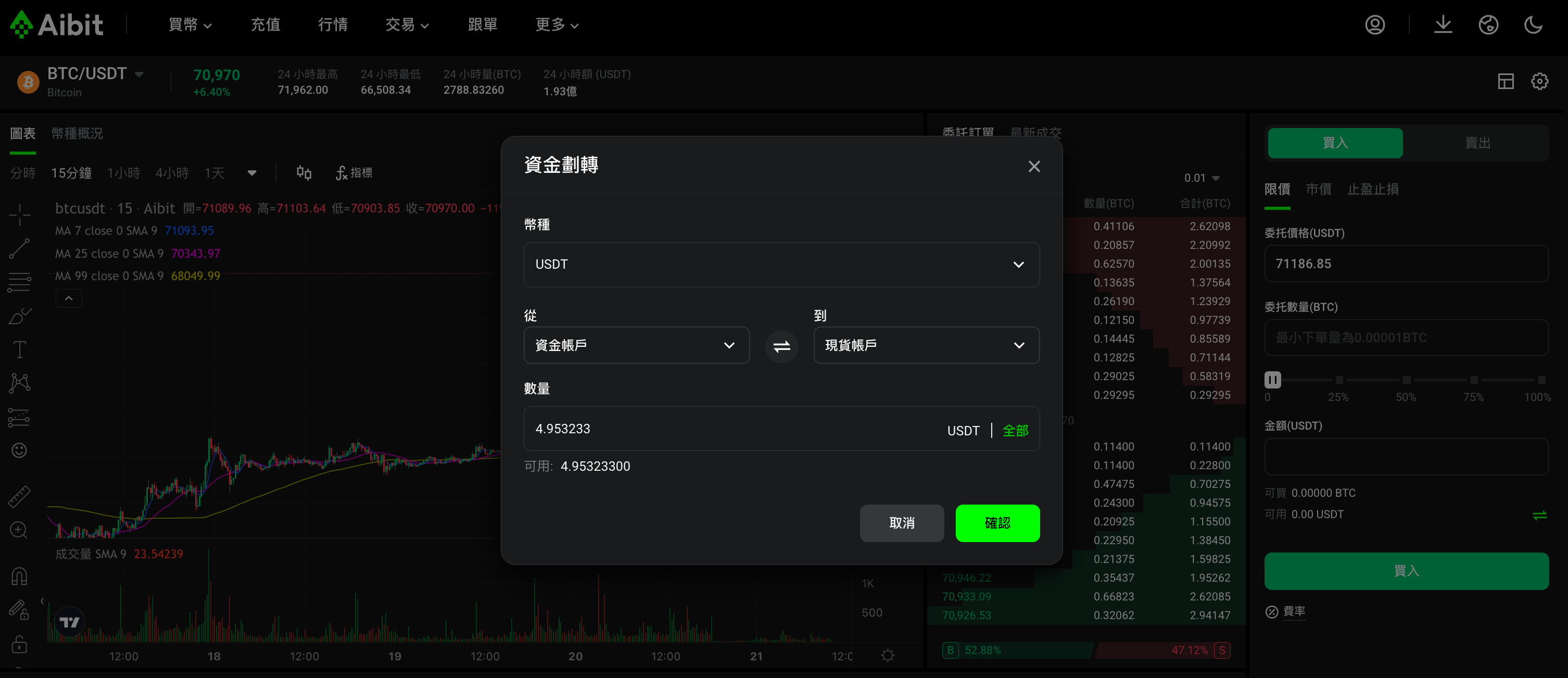Viewport: 1568px width, 678px height.
Task: Select the 4小時 timeframe
Action: (172, 173)
